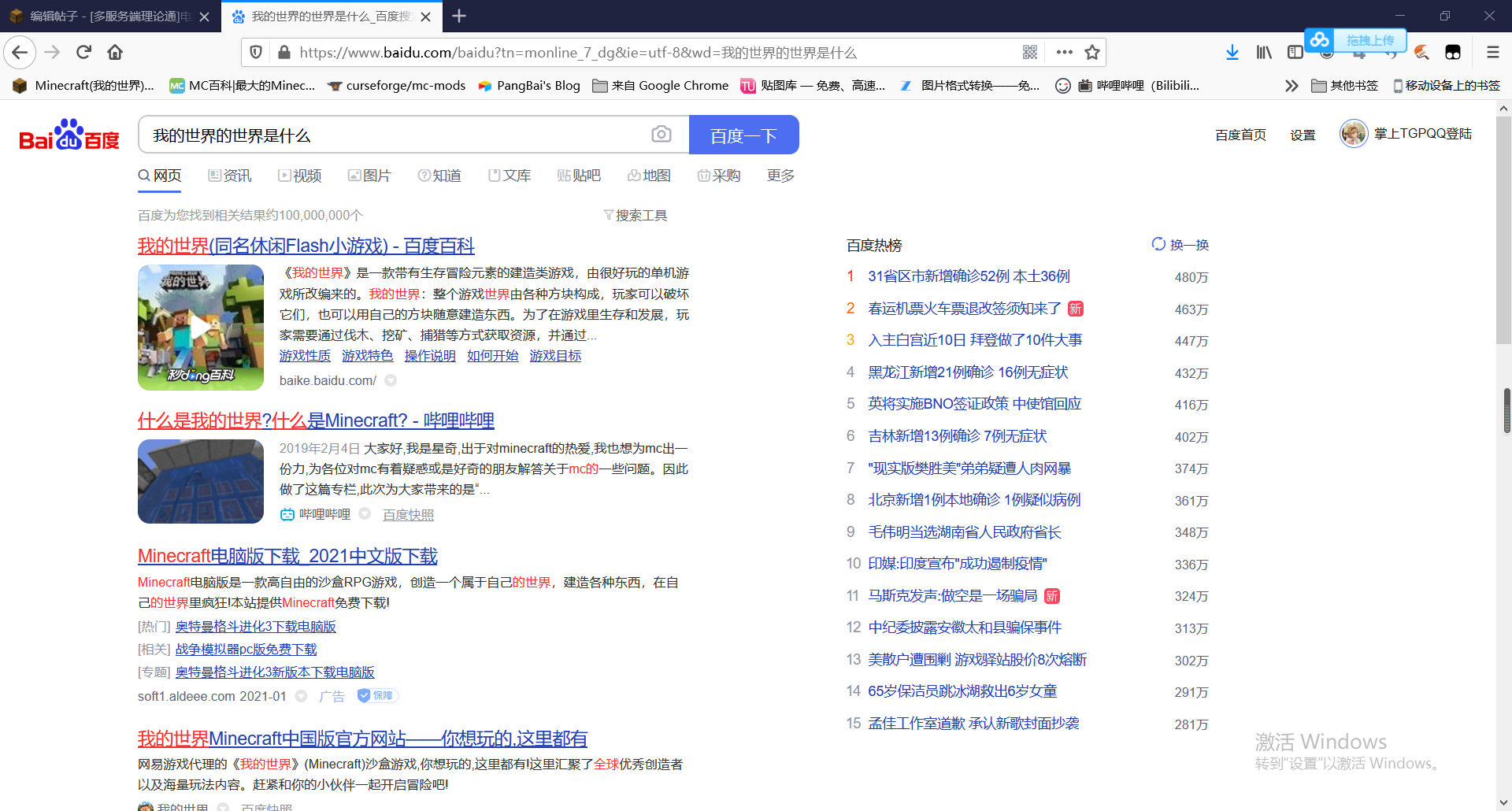
Task: Open the 来自 Google Chrome bookmark folder
Action: (661, 86)
